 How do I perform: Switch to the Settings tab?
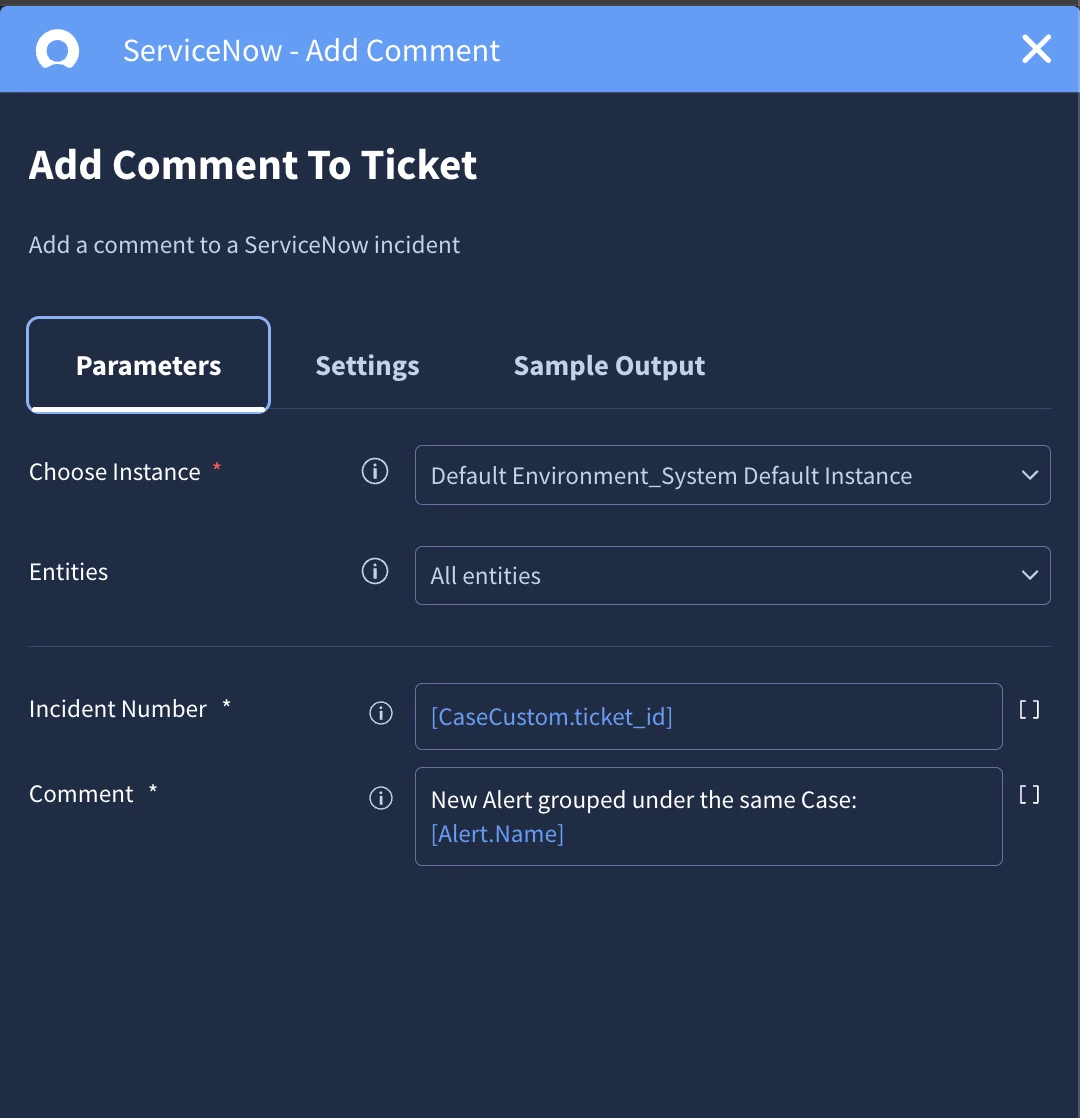point(367,366)
